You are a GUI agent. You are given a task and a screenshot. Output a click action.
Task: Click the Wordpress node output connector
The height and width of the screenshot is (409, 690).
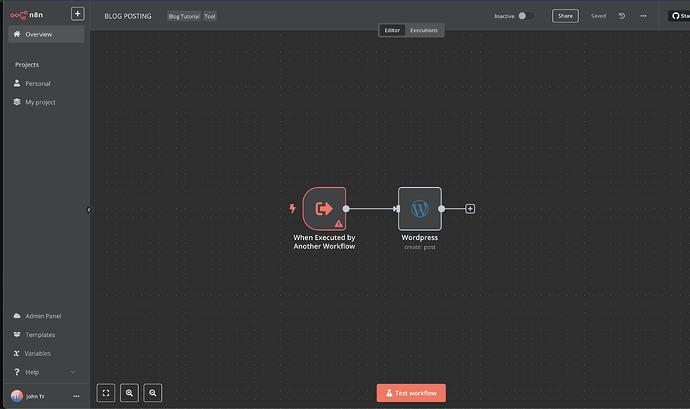coord(441,209)
